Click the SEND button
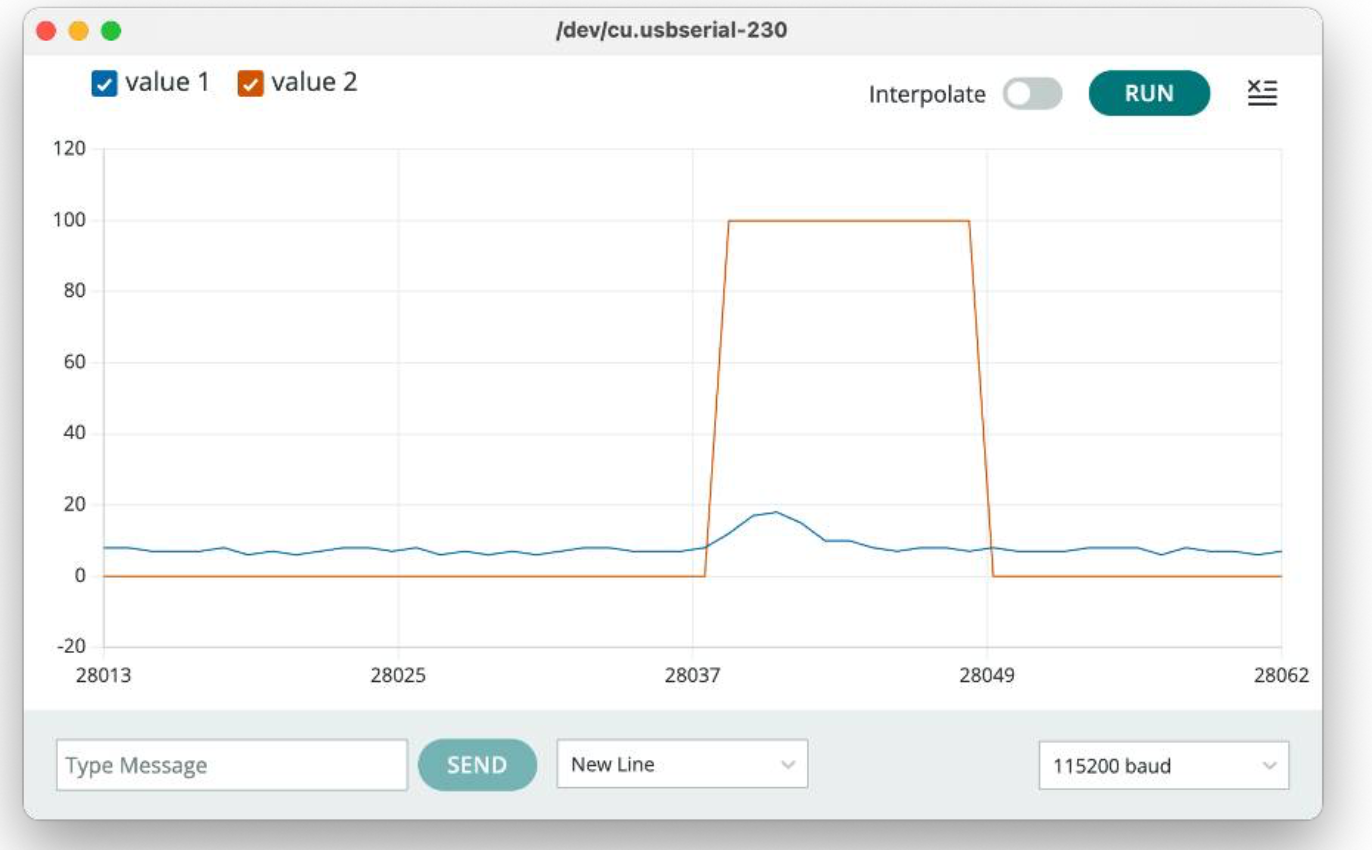1372x850 pixels. (x=477, y=765)
